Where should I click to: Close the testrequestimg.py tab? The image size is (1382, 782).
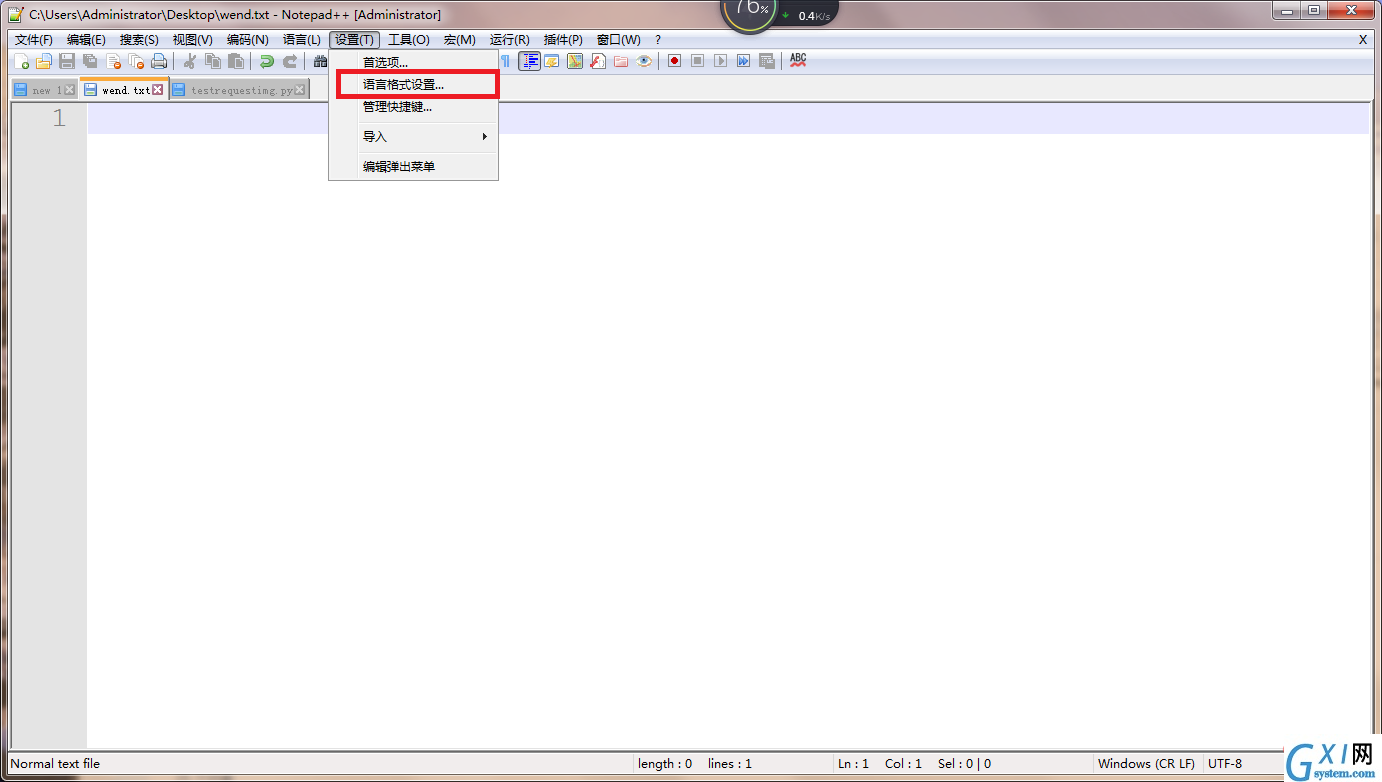click(x=300, y=90)
